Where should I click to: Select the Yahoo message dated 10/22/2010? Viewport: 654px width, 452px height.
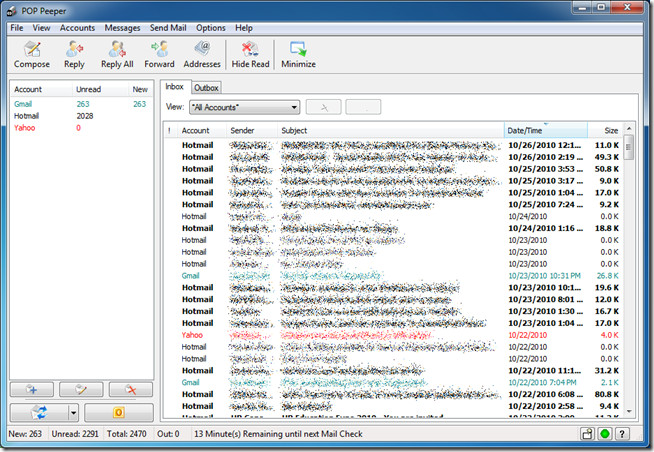(x=393, y=335)
